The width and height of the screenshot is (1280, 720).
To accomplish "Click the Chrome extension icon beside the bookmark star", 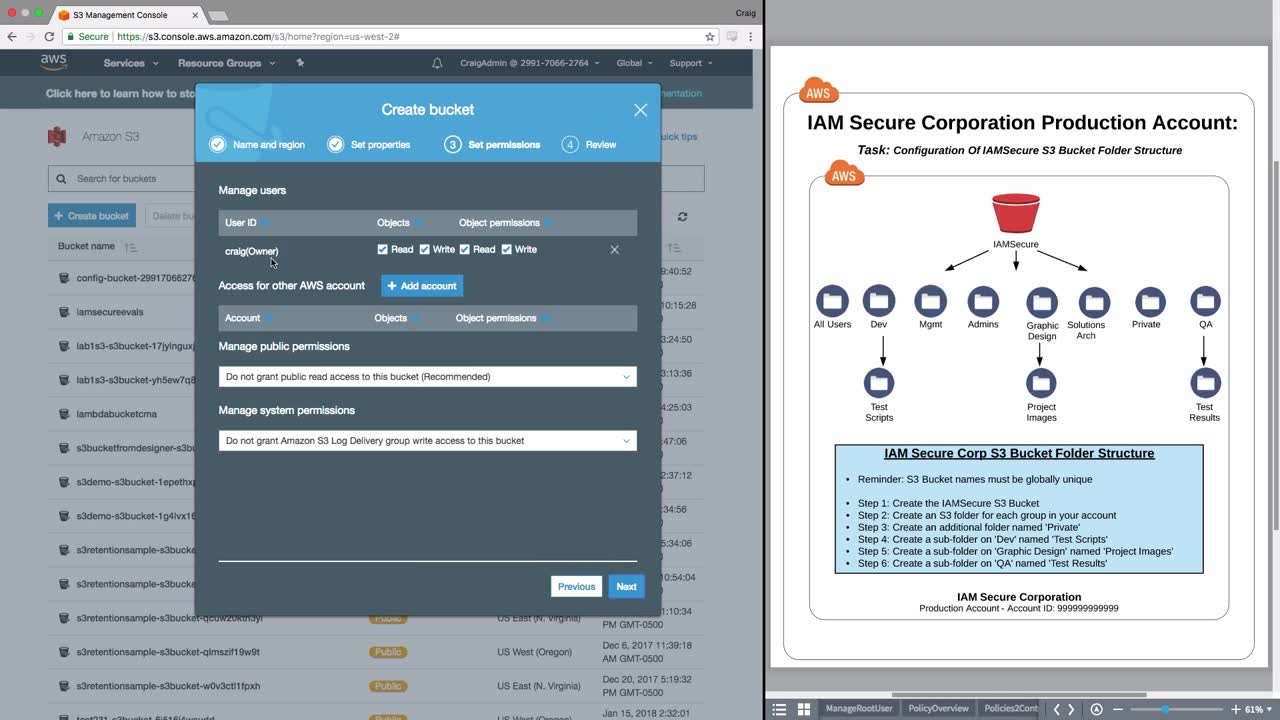I will pos(732,36).
